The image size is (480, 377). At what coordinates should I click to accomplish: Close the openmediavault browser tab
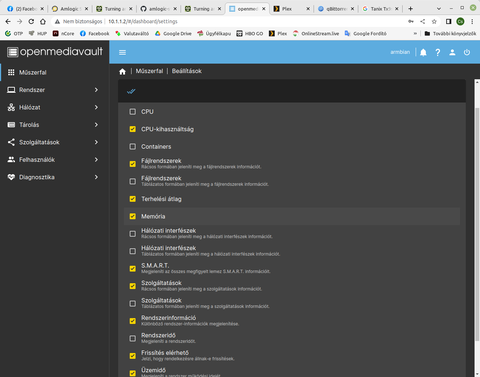(x=264, y=9)
